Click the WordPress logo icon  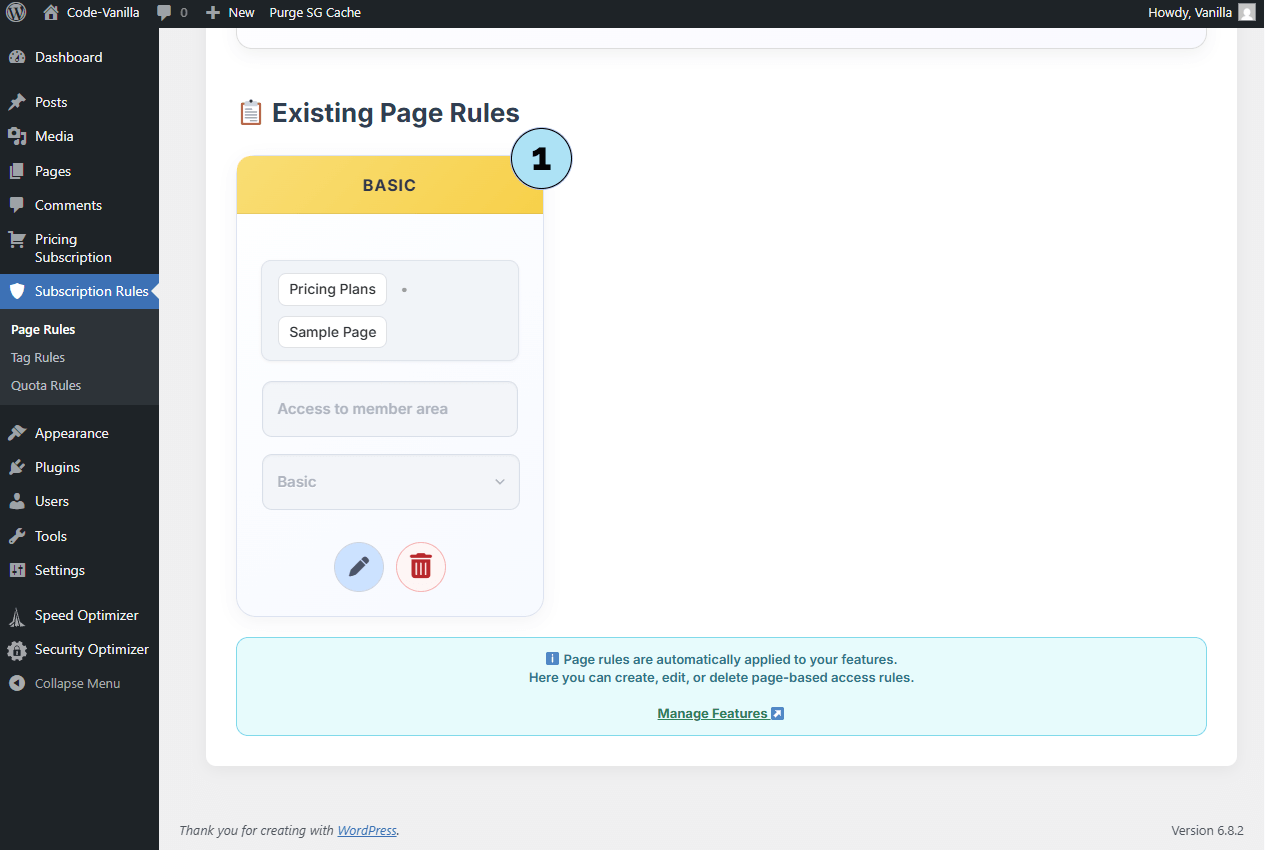click(16, 12)
